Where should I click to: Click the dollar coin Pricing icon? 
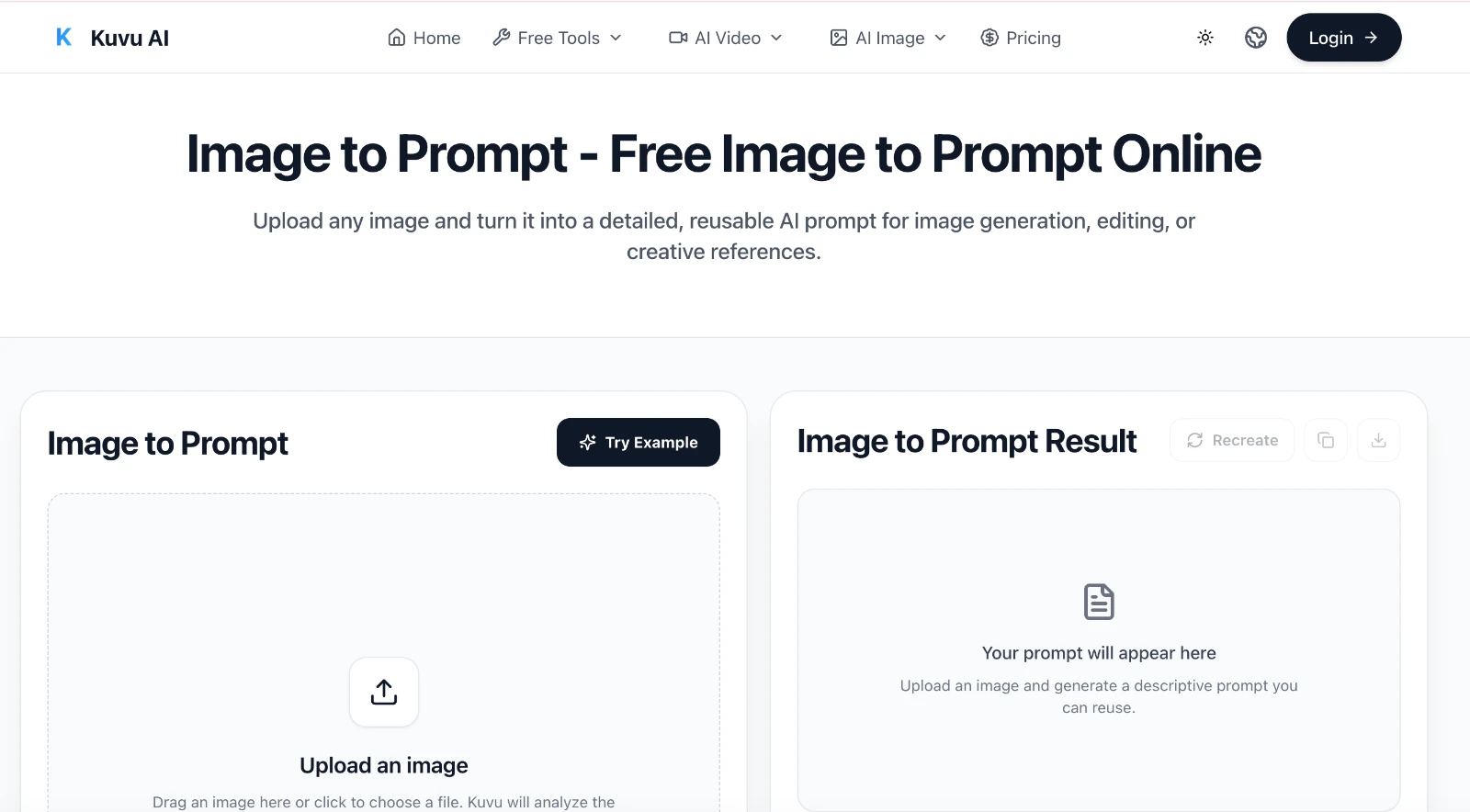[989, 38]
